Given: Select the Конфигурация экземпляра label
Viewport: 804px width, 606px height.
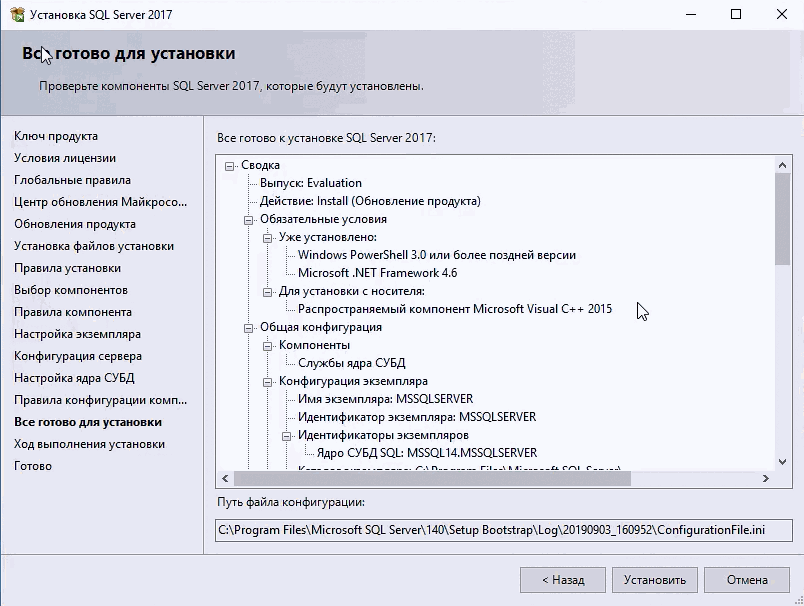Looking at the screenshot, I should click(x=353, y=381).
